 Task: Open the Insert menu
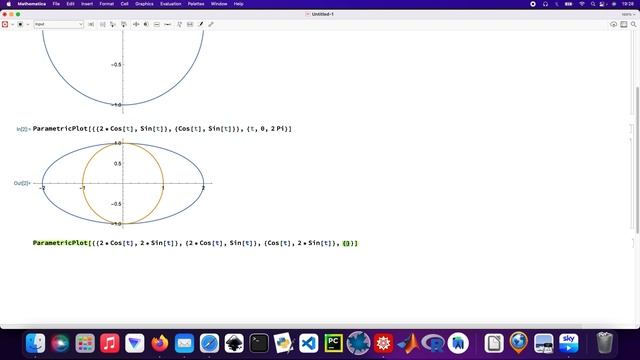[x=87, y=4]
